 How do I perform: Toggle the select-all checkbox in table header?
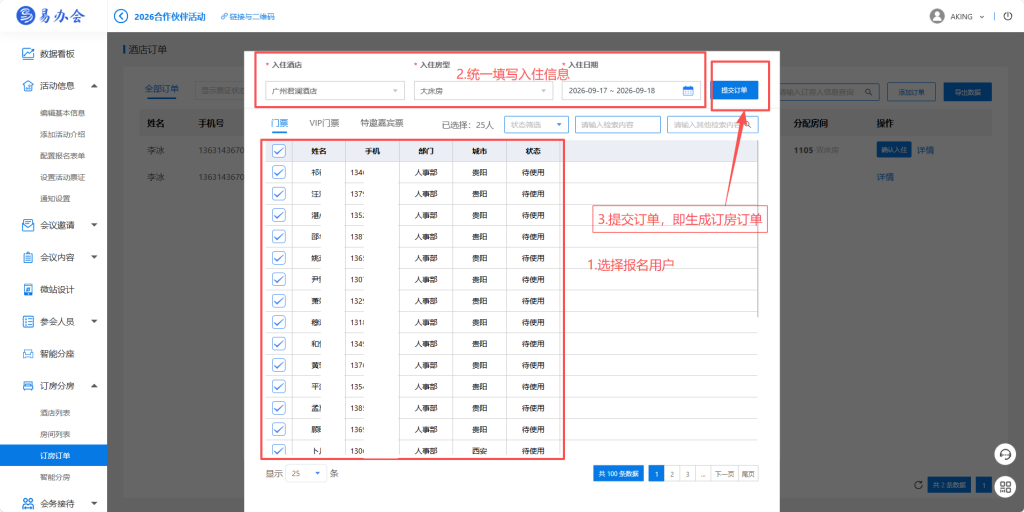point(279,151)
